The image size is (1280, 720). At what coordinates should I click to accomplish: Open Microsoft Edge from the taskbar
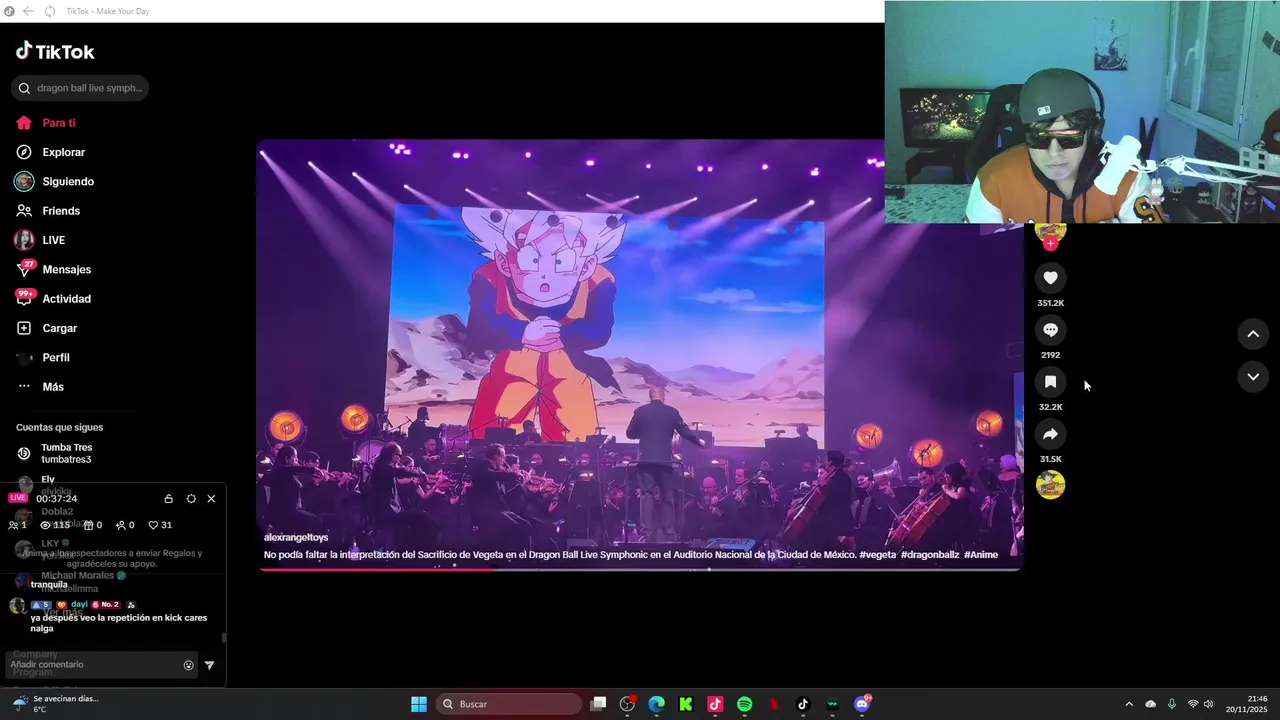656,704
